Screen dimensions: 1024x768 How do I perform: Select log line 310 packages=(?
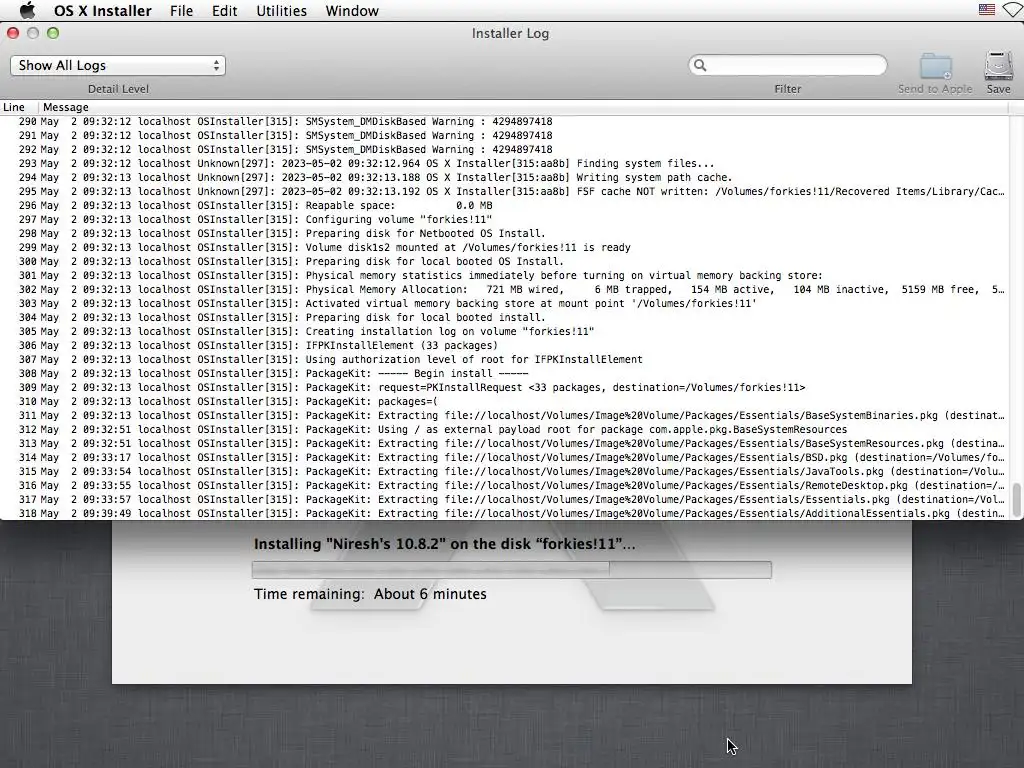click(504, 402)
